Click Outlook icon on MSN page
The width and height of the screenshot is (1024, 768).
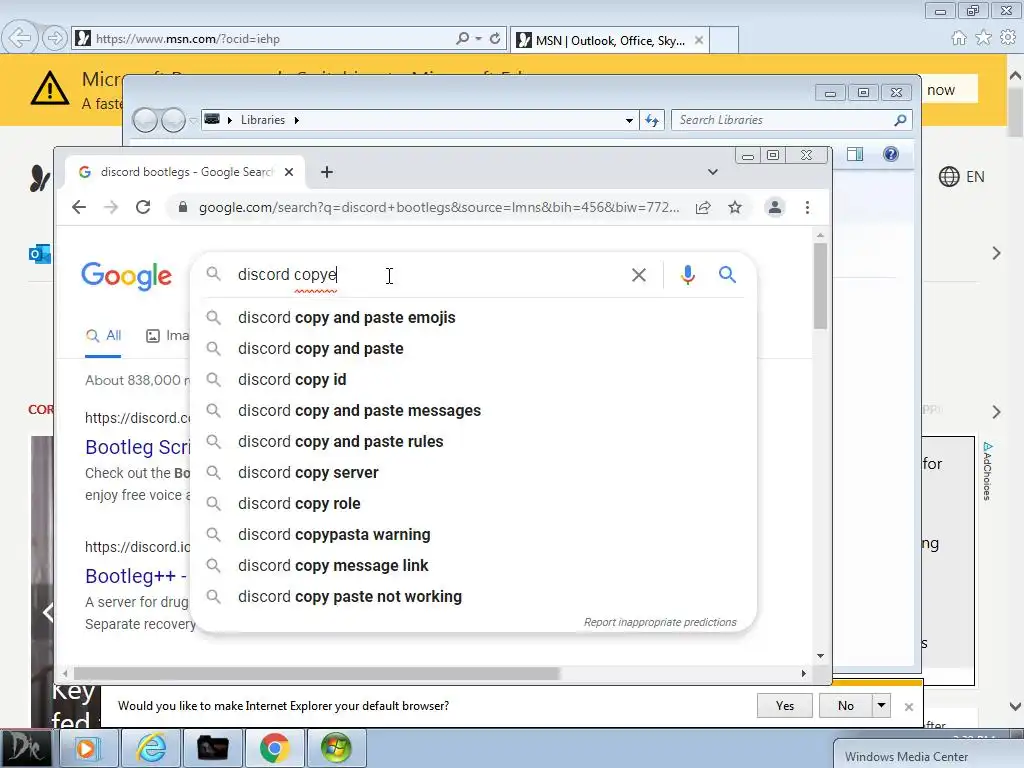pyautogui.click(x=39, y=253)
